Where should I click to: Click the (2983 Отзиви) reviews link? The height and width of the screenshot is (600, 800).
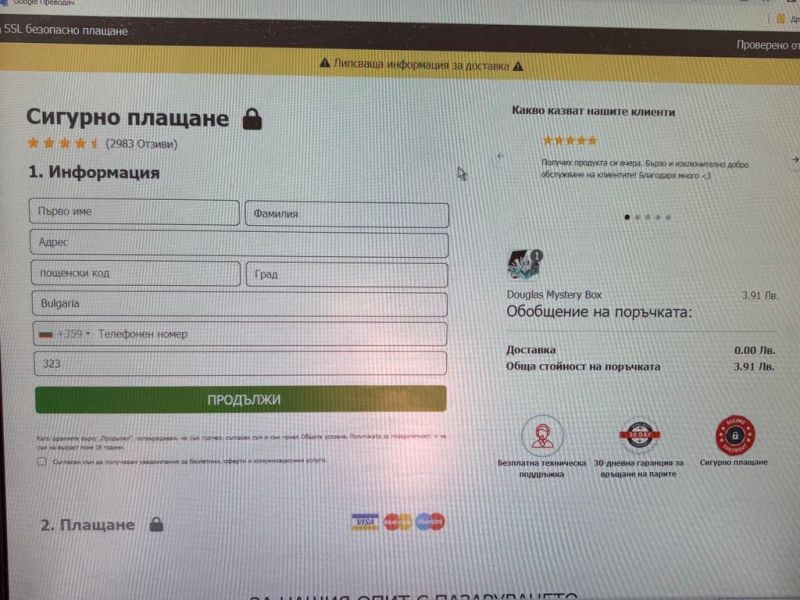pyautogui.click(x=141, y=144)
